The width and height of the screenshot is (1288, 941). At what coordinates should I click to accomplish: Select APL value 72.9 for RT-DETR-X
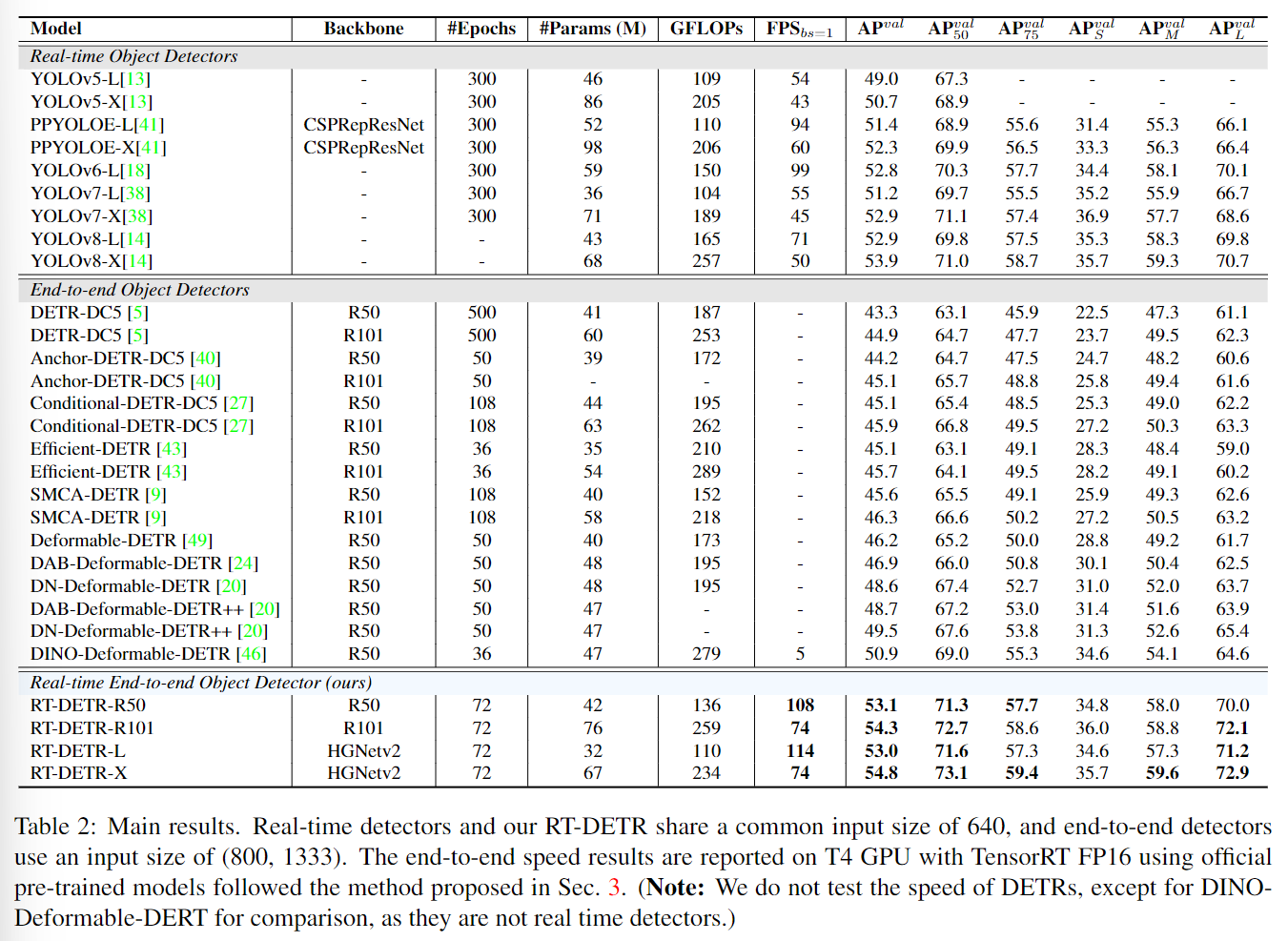[x=1232, y=773]
